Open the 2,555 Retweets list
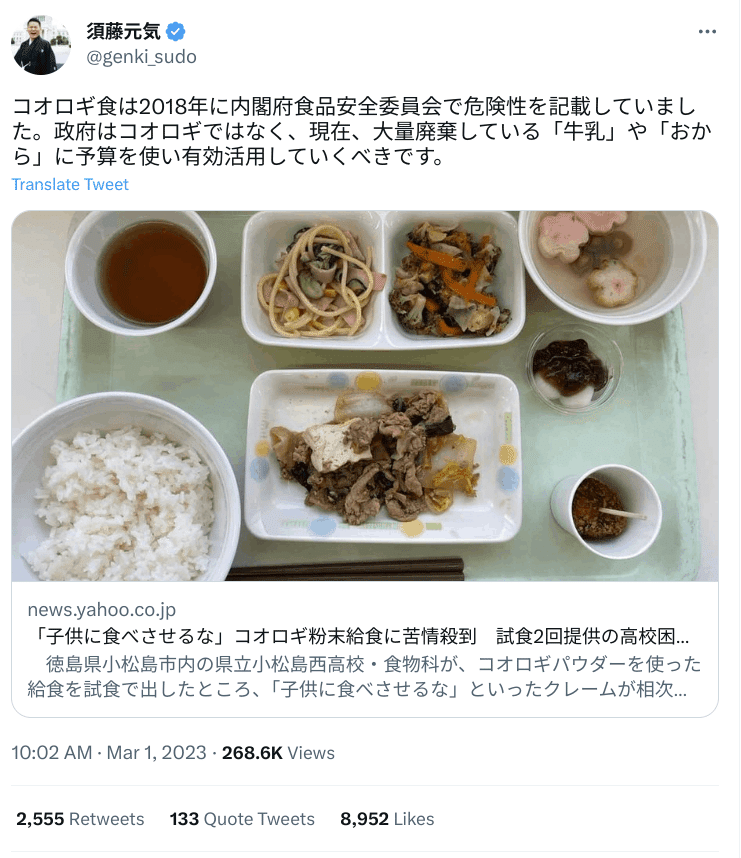 [80, 819]
